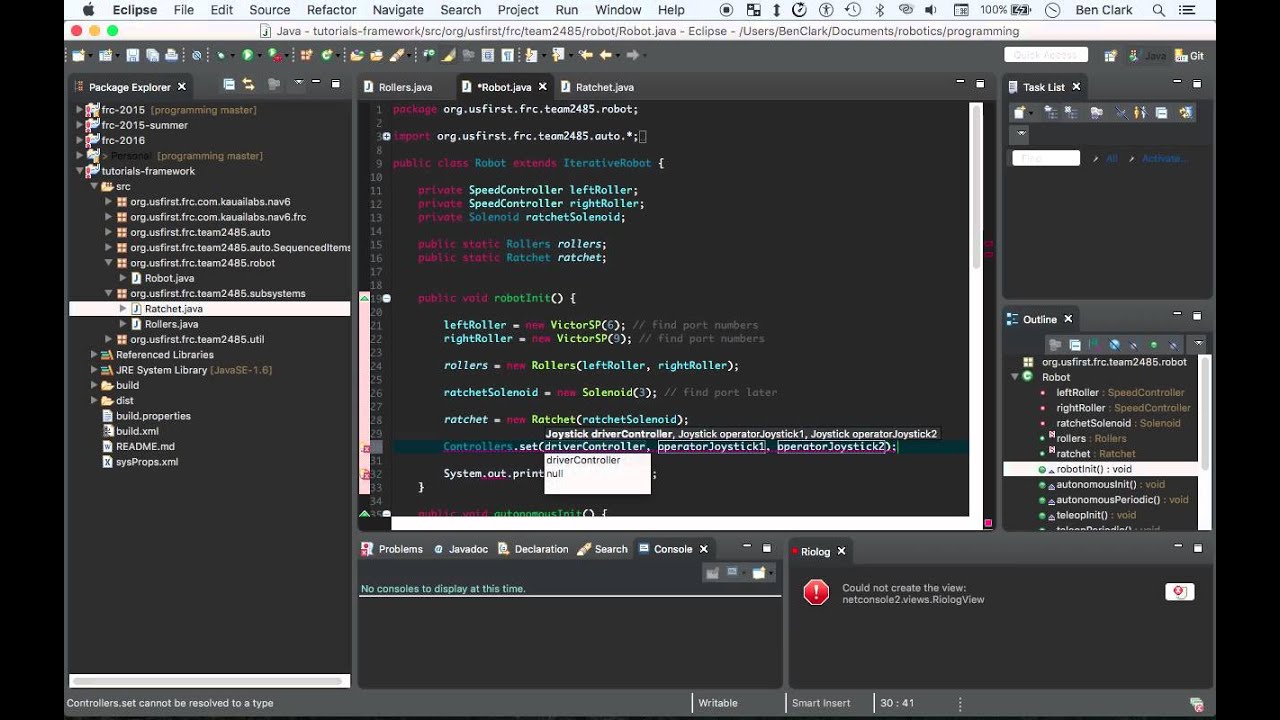
Task: Toggle Show Whitespace Characters in toolbar
Action: [x=507, y=55]
